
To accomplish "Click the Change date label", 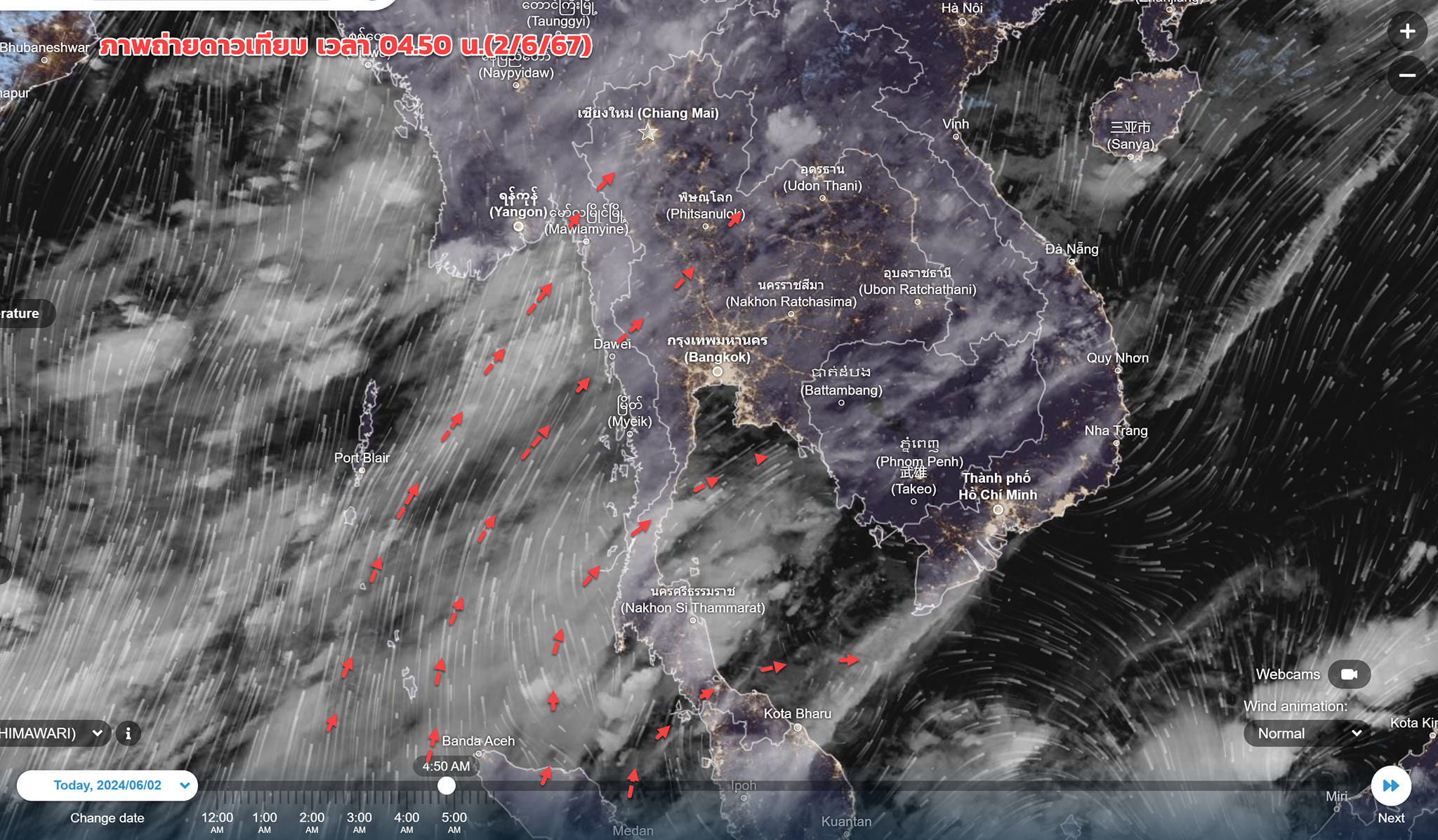I will click(107, 818).
